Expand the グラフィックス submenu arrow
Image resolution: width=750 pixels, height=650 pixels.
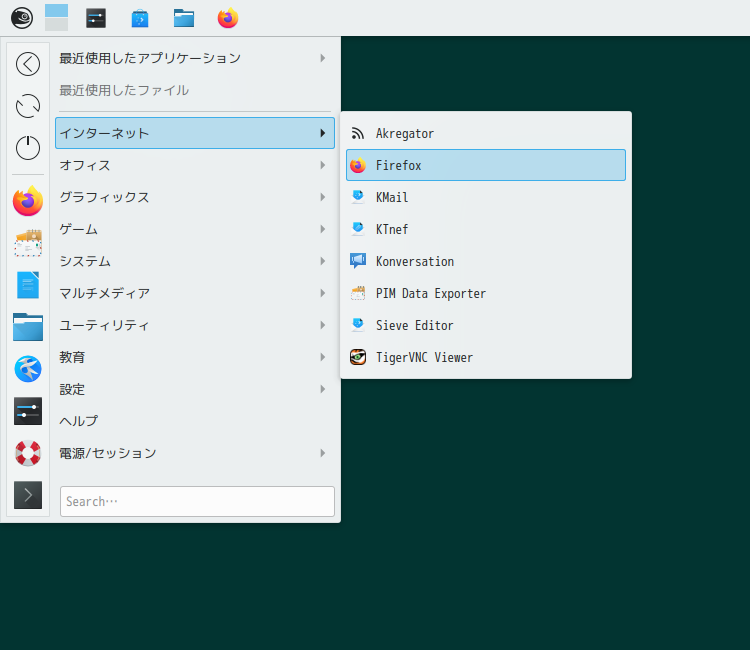point(323,197)
